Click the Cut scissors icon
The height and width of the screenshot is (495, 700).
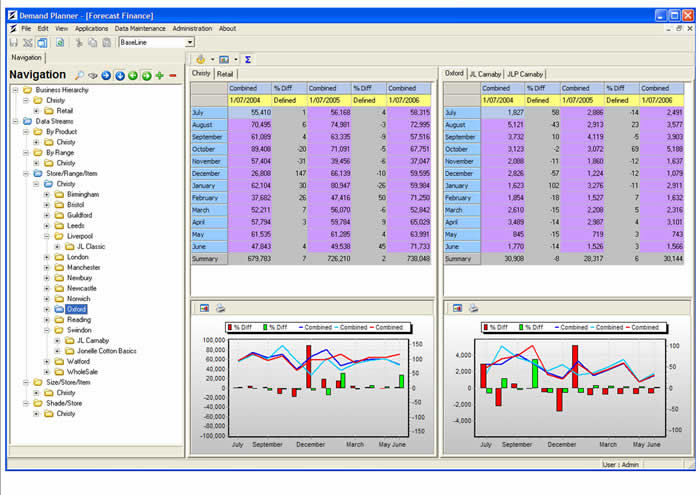click(79, 42)
